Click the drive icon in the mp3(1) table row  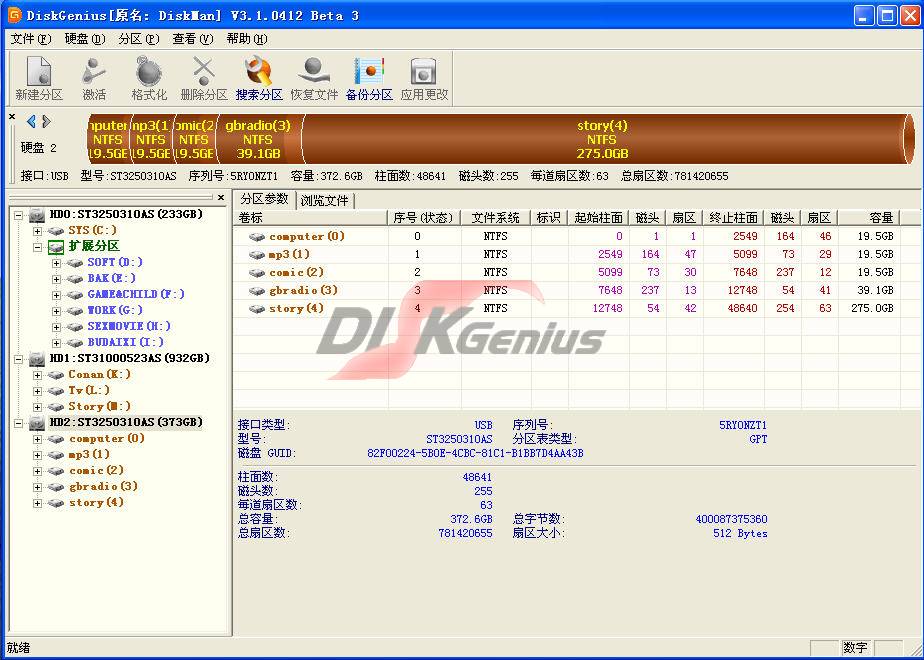(x=257, y=255)
